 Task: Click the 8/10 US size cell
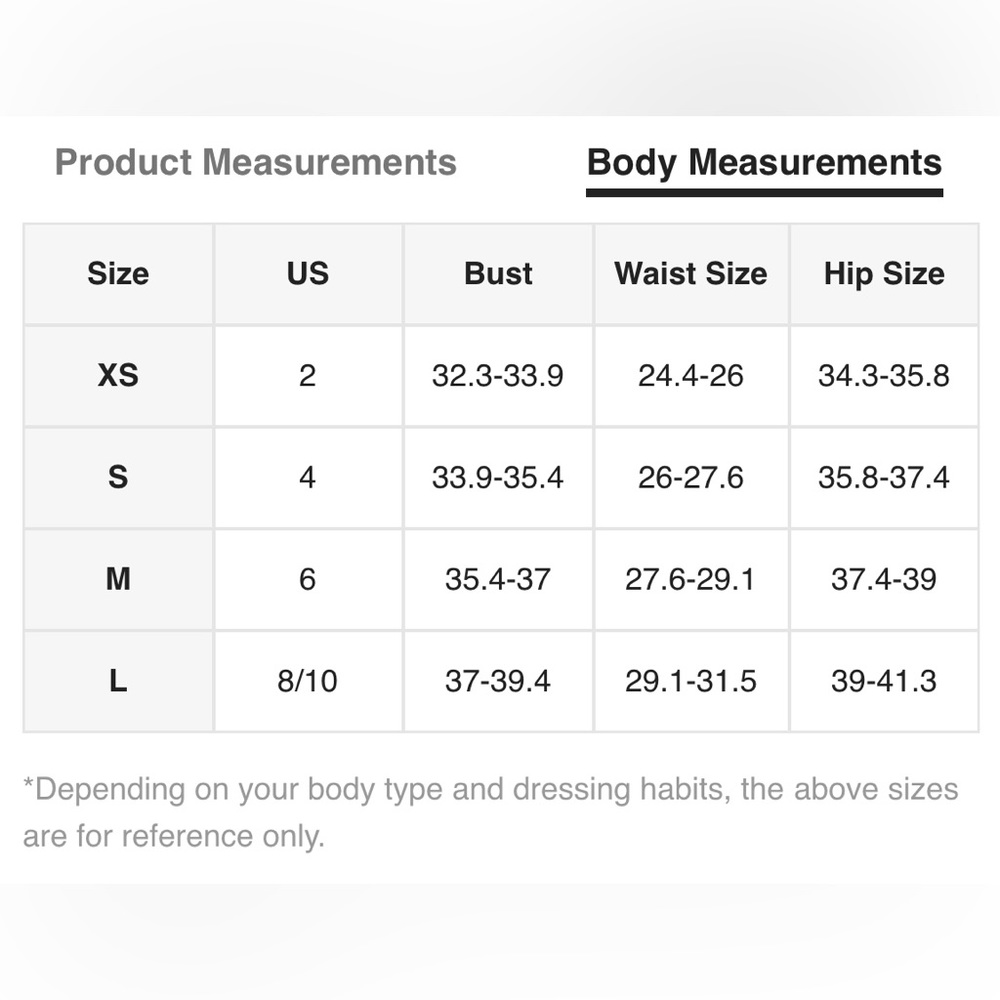[x=308, y=681]
